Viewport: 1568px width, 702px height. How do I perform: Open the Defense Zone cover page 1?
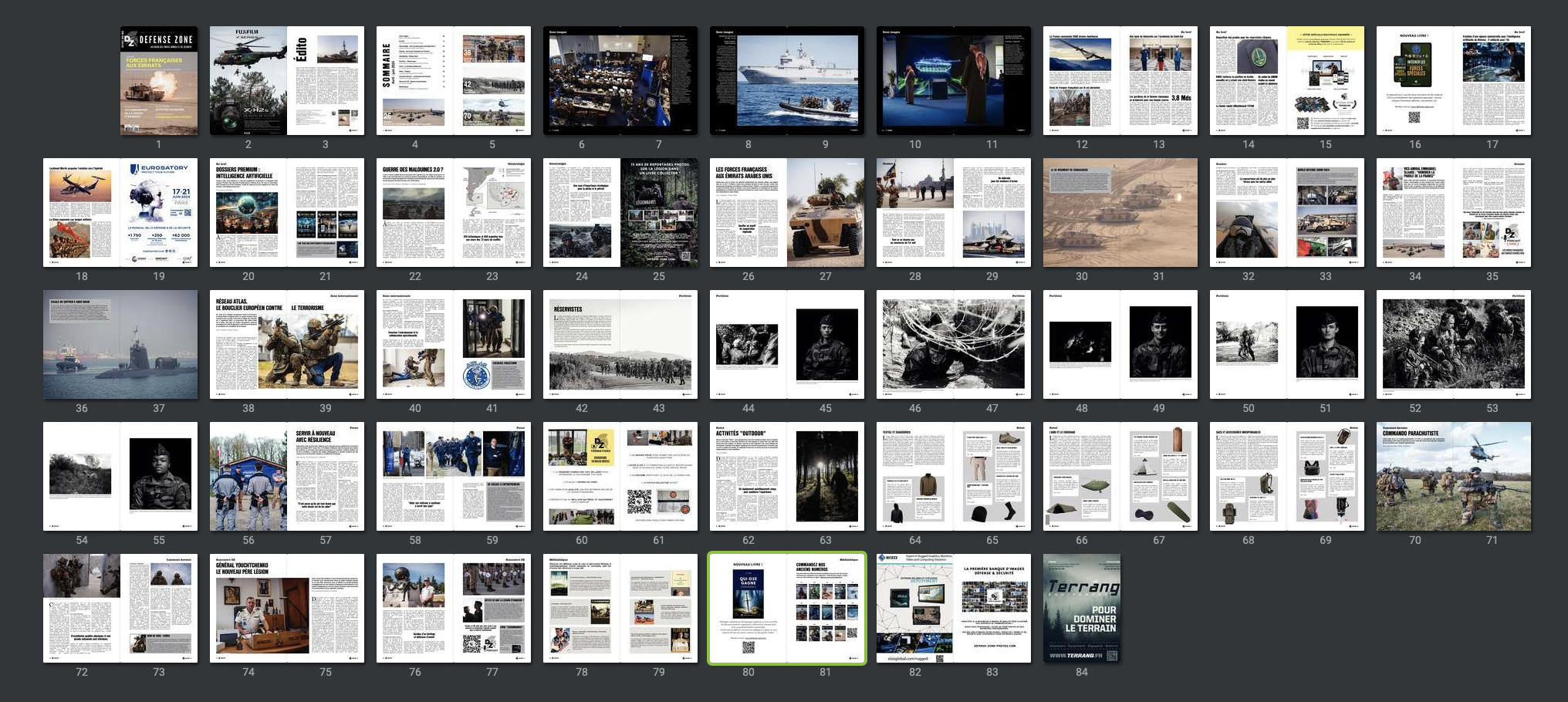pos(159,81)
